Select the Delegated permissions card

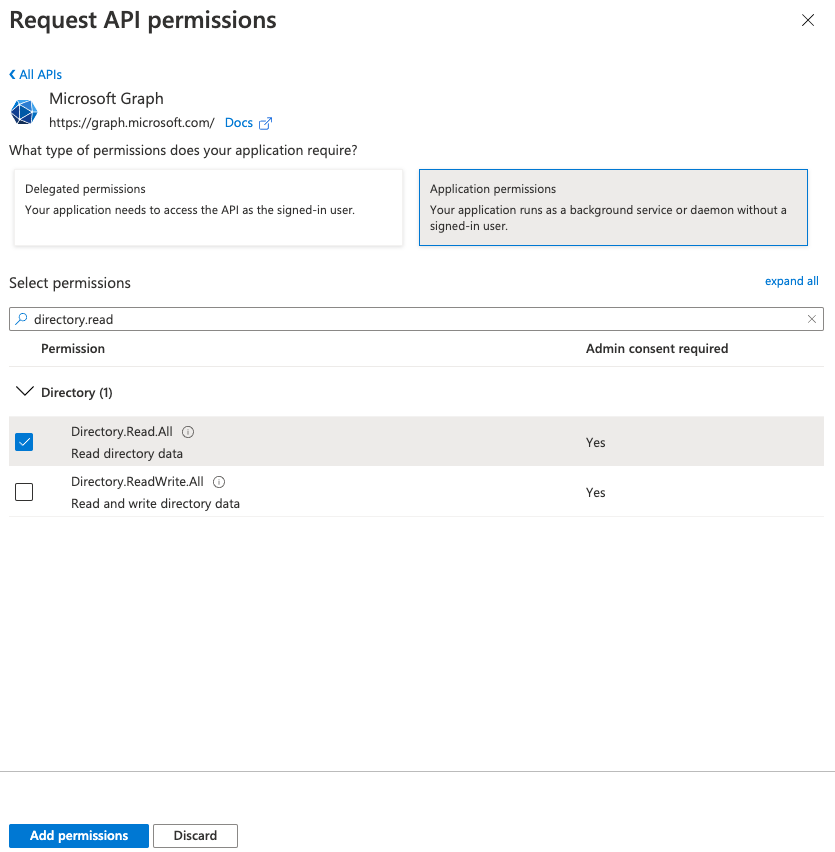pos(208,208)
